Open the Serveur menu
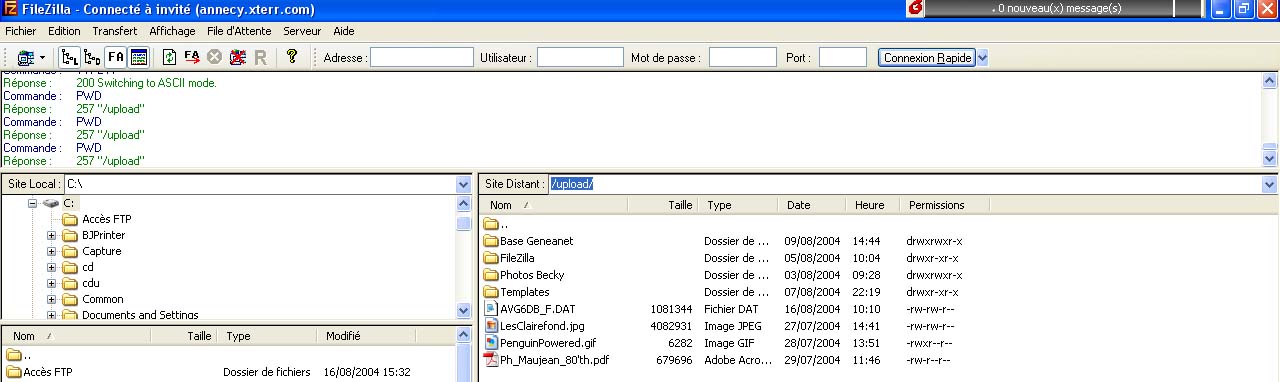Image resolution: width=1280 pixels, height=382 pixels. (x=302, y=31)
